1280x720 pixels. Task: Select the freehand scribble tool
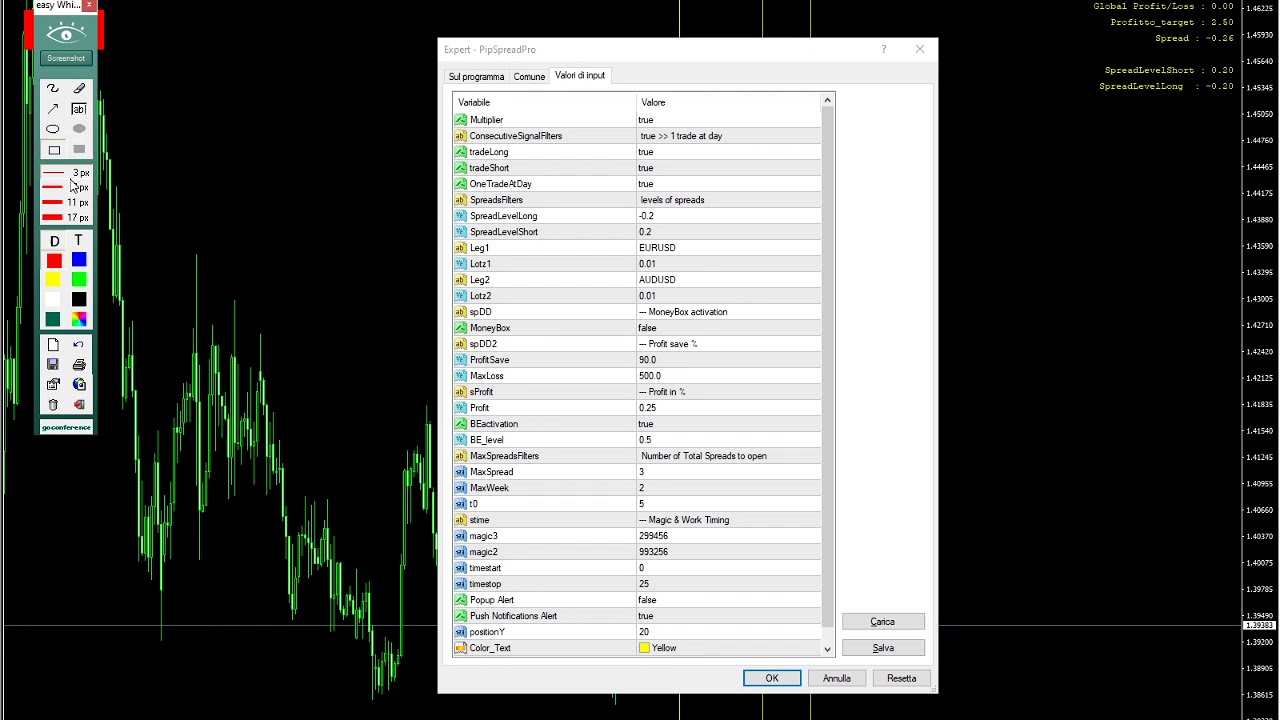[x=53, y=89]
